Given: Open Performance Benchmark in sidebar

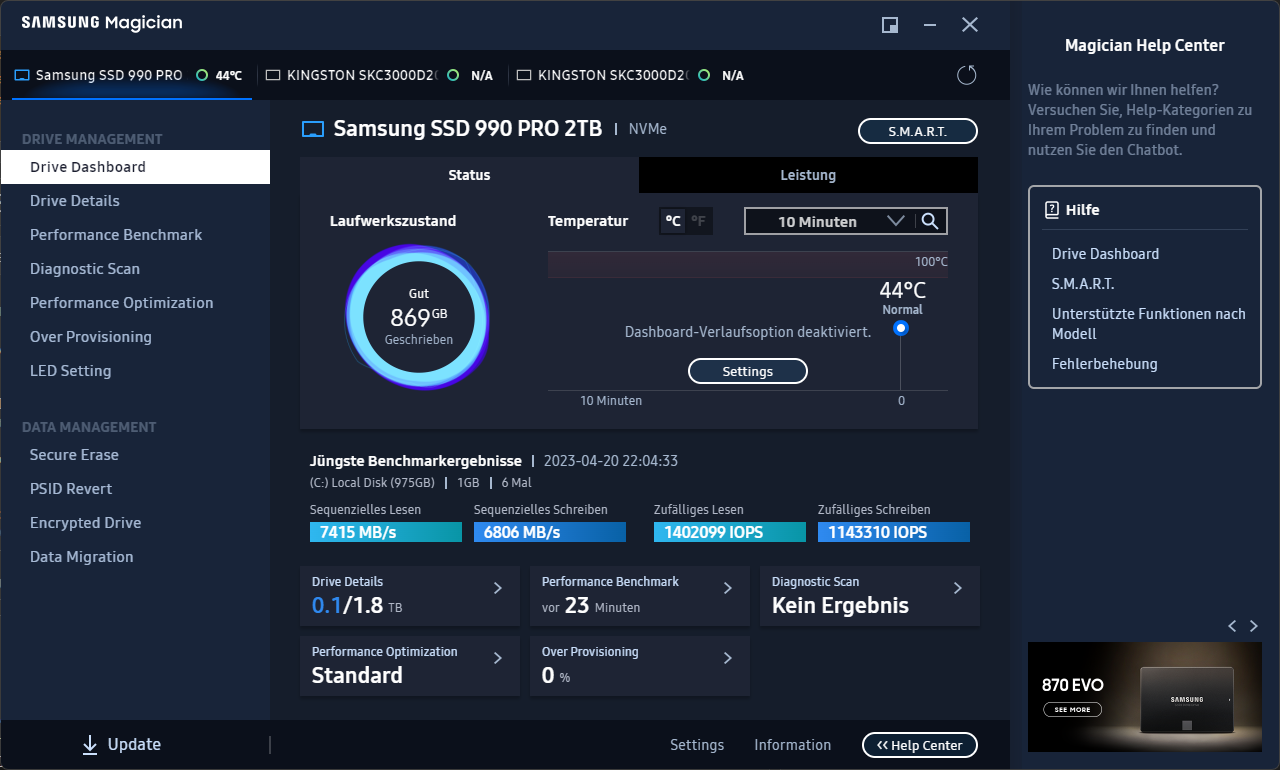Looking at the screenshot, I should point(135,235).
